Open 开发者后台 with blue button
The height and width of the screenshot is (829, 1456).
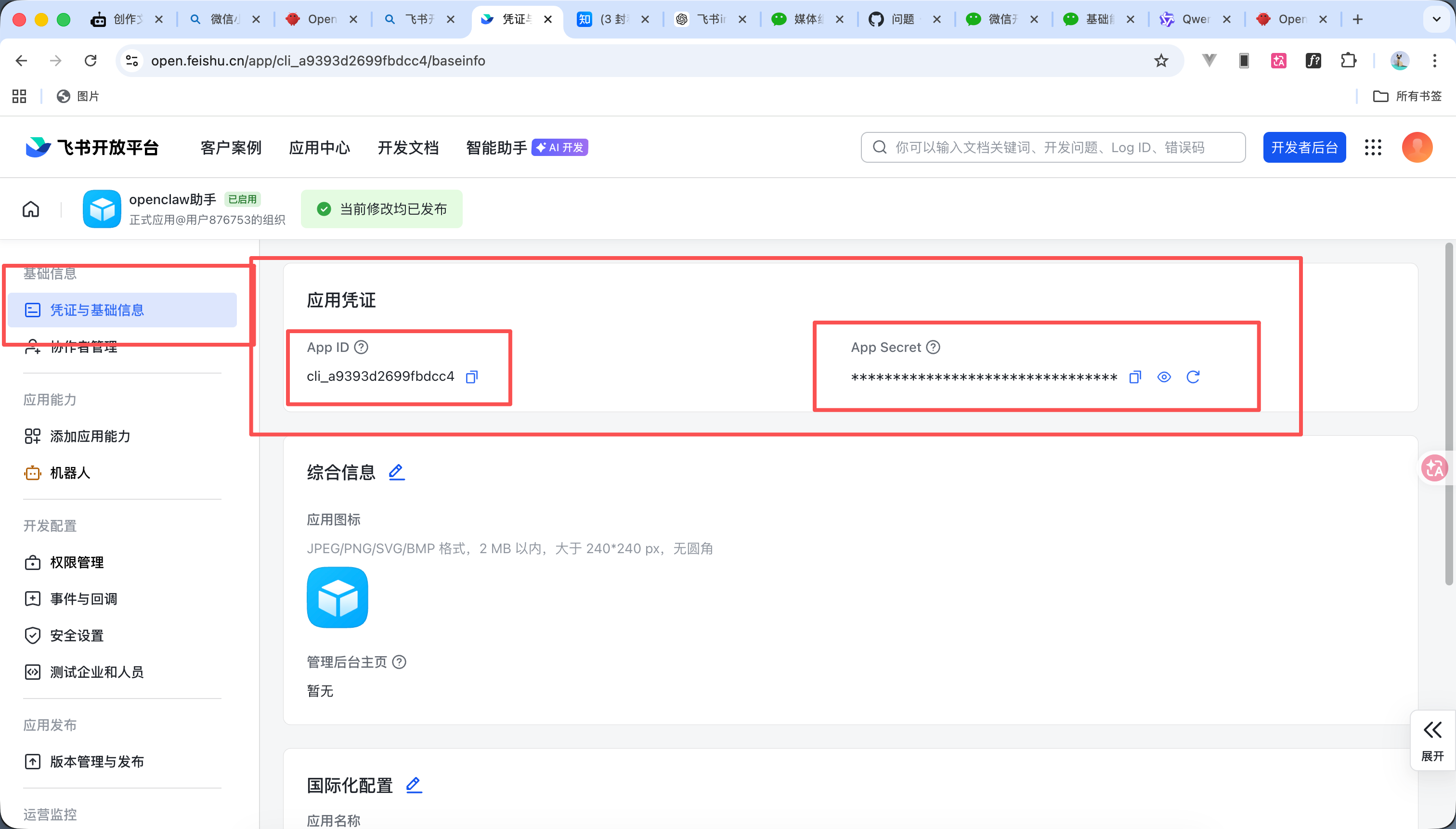[1304, 147]
